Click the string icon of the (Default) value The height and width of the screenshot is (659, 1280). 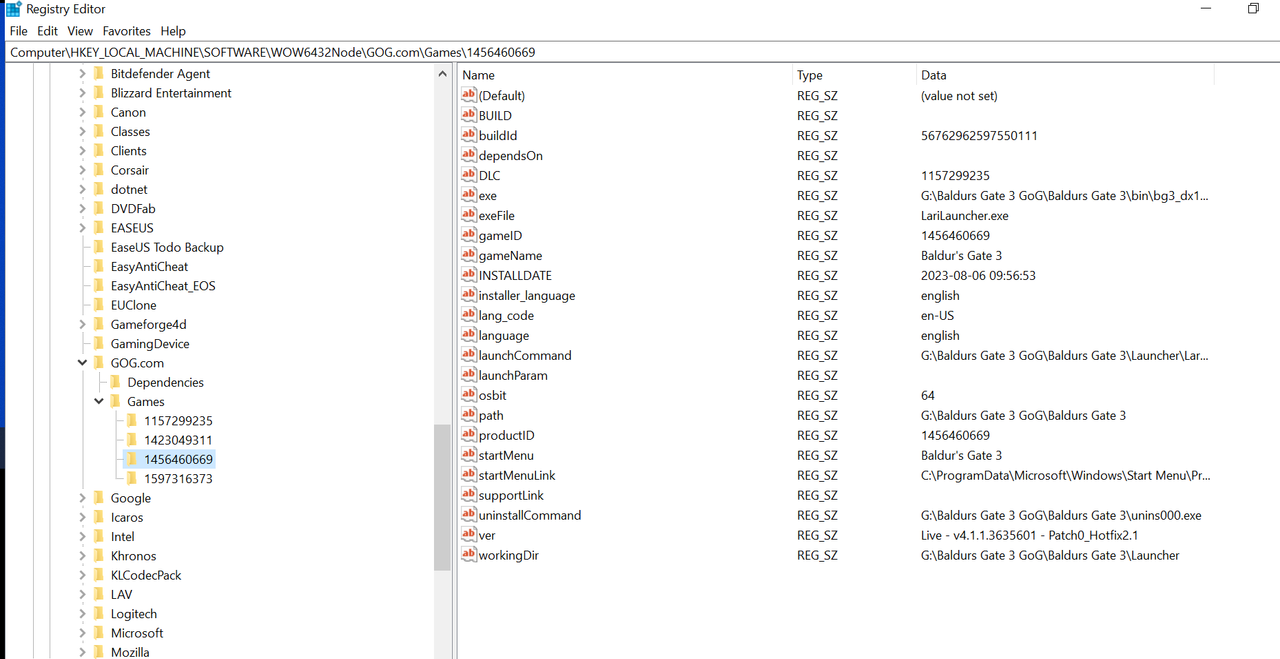469,95
